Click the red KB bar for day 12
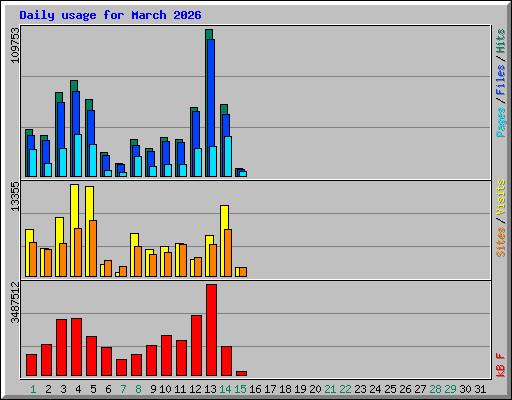 click(196, 345)
